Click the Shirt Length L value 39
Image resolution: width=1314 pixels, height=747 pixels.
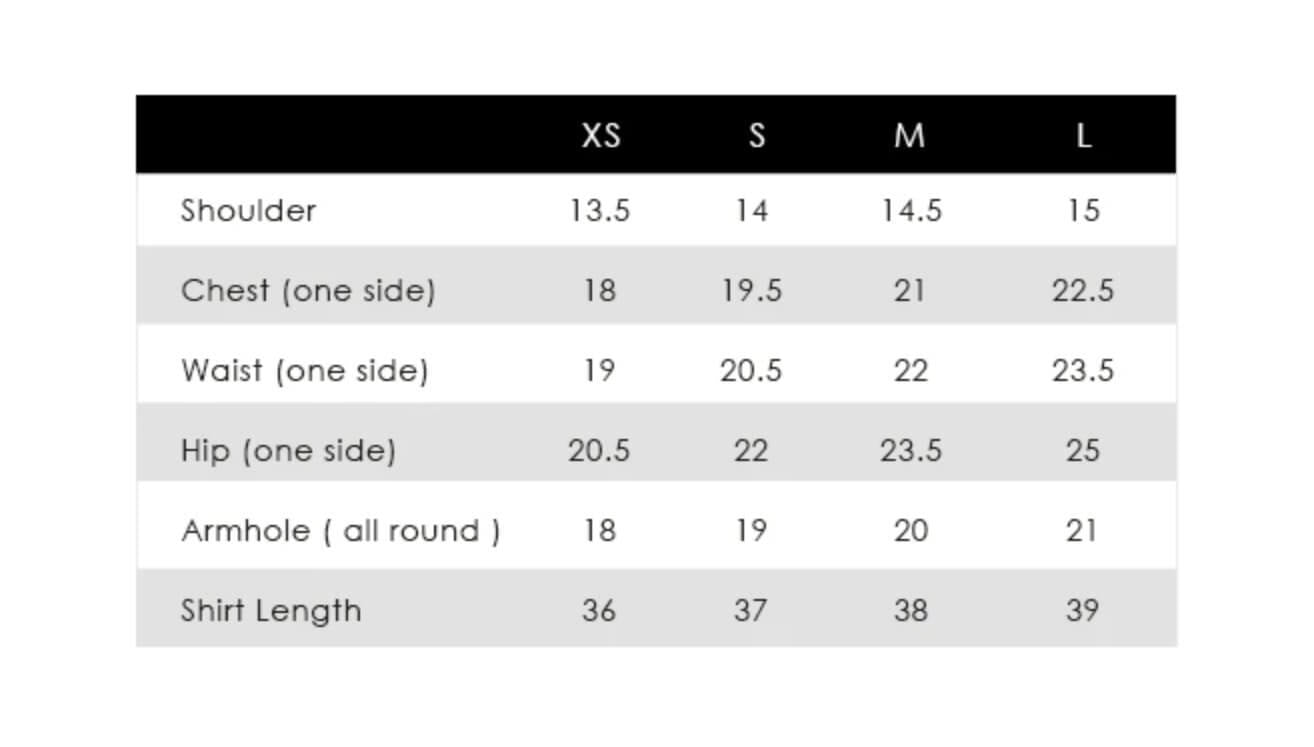tap(1082, 610)
